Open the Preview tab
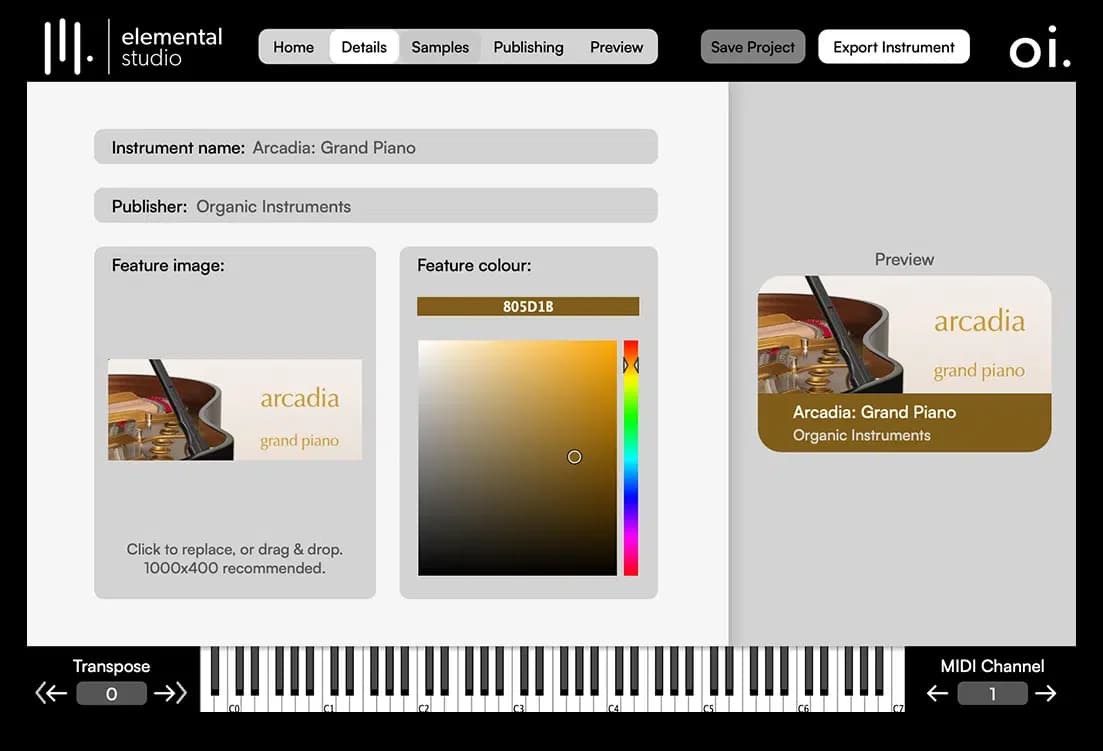The image size is (1103, 751). tap(616, 47)
